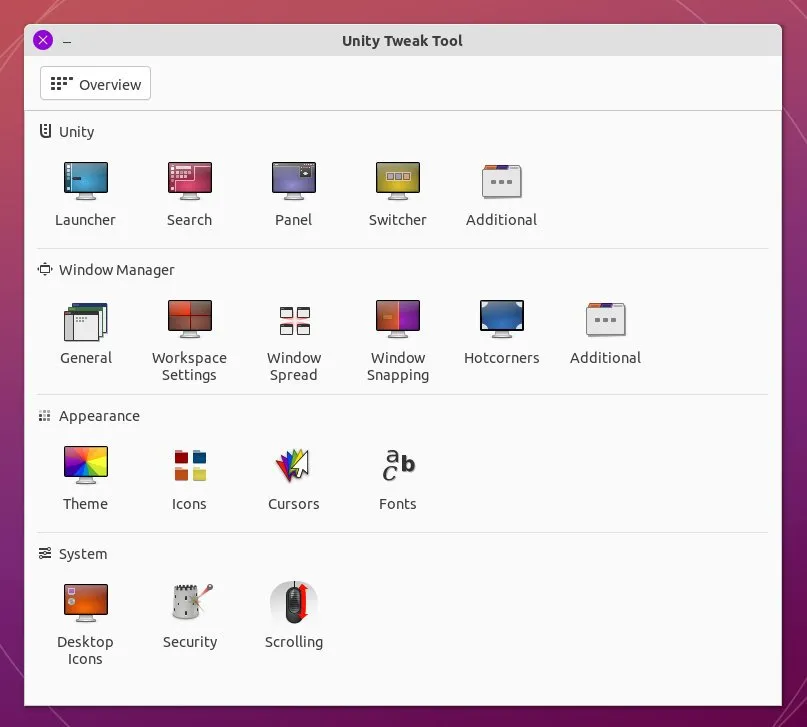Click the Overview button in the toolbar

[x=94, y=84]
